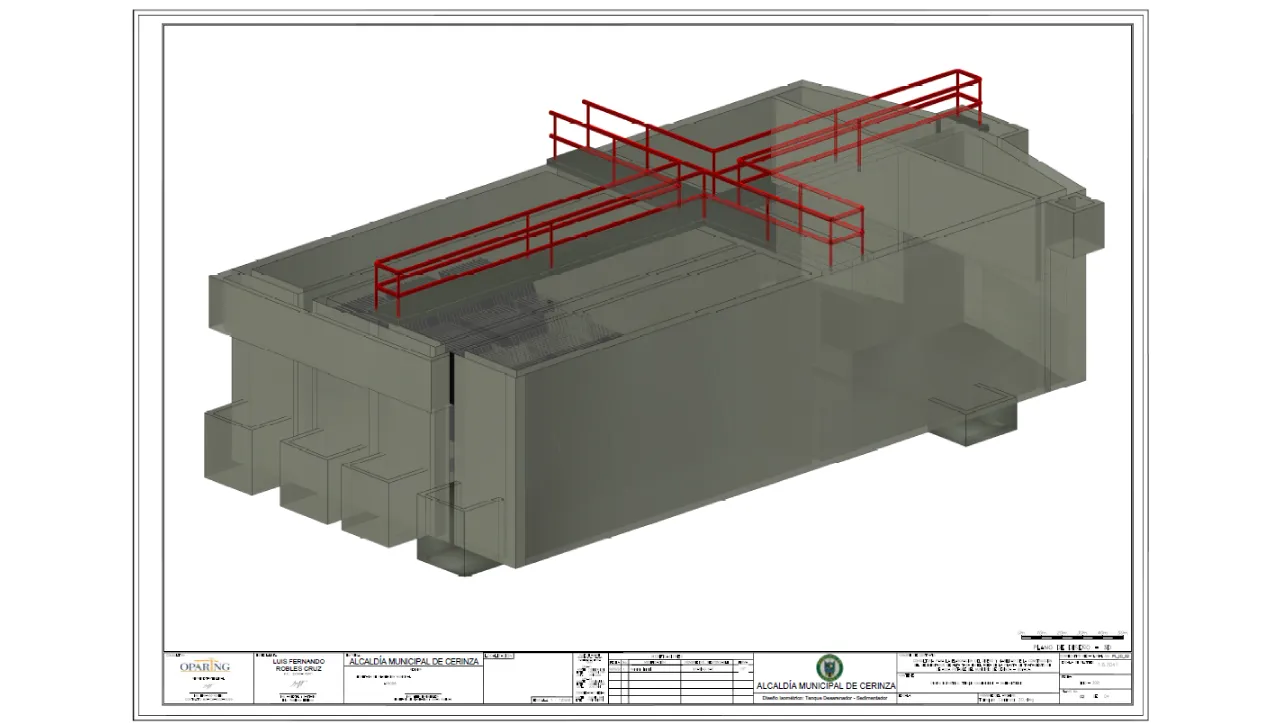This screenshot has width=1280, height=728.
Task: Click the Plano de Diseño 3D label
Action: (1071, 648)
